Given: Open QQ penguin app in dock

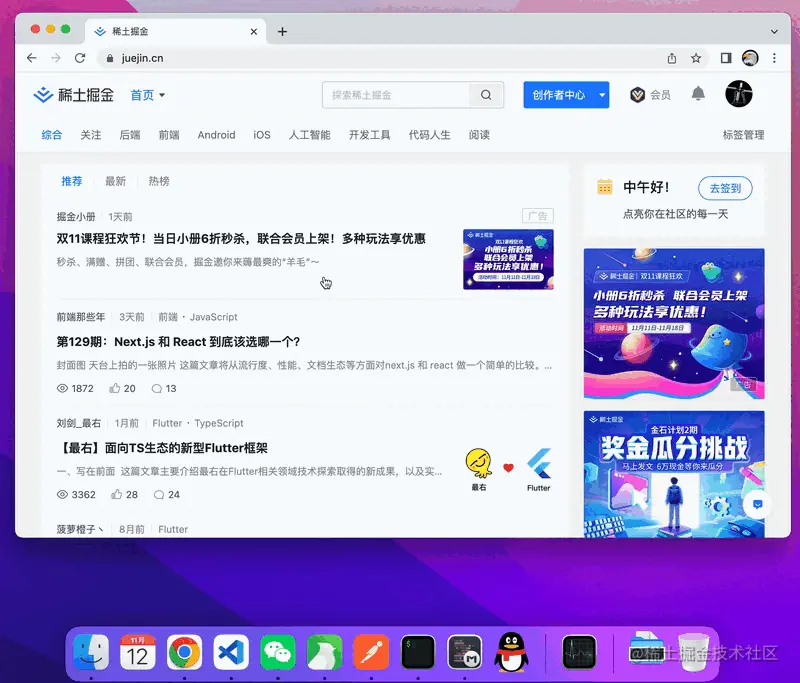Looking at the screenshot, I should (x=511, y=652).
